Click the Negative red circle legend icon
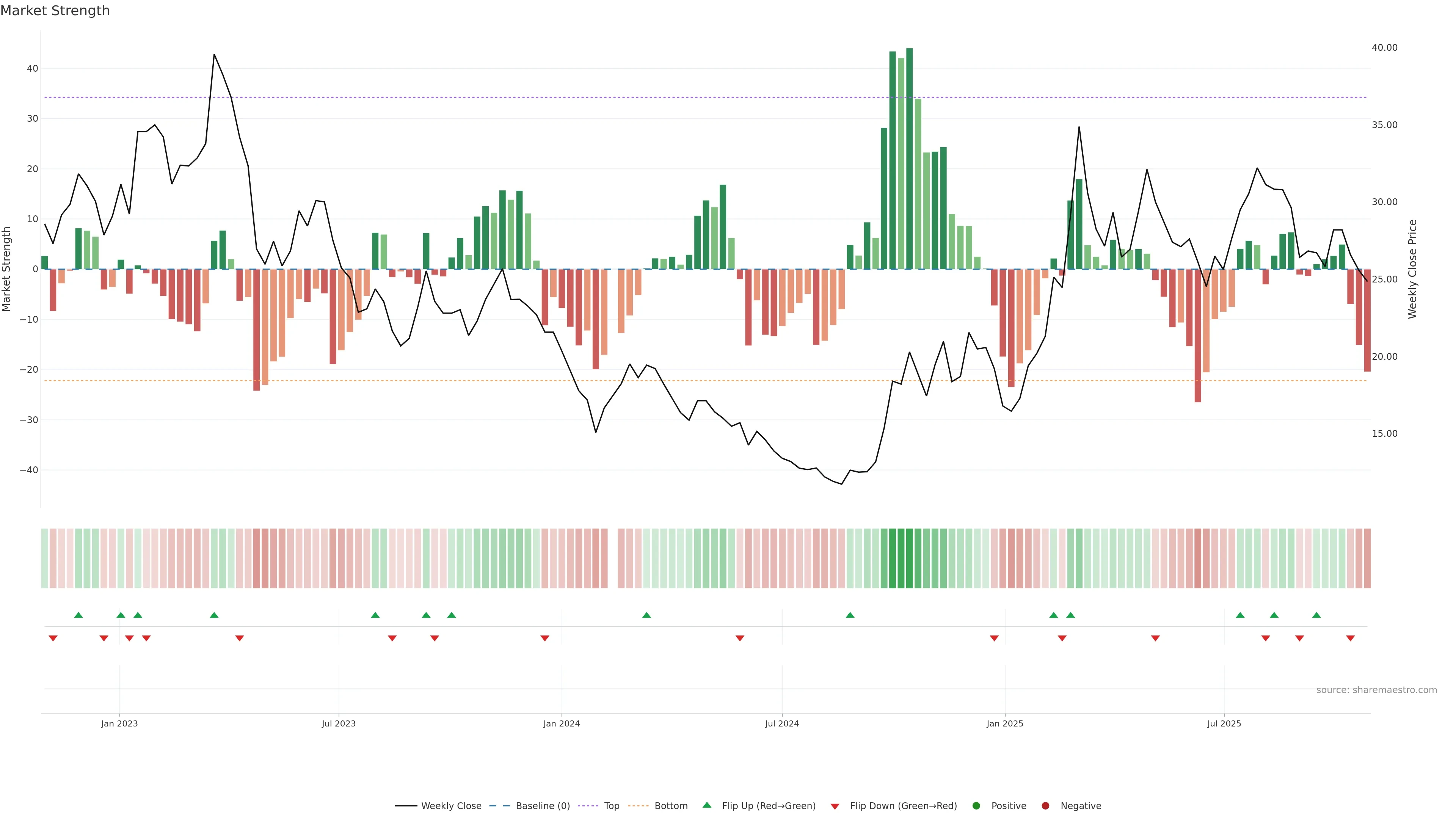Image resolution: width=1456 pixels, height=819 pixels. (x=1045, y=806)
